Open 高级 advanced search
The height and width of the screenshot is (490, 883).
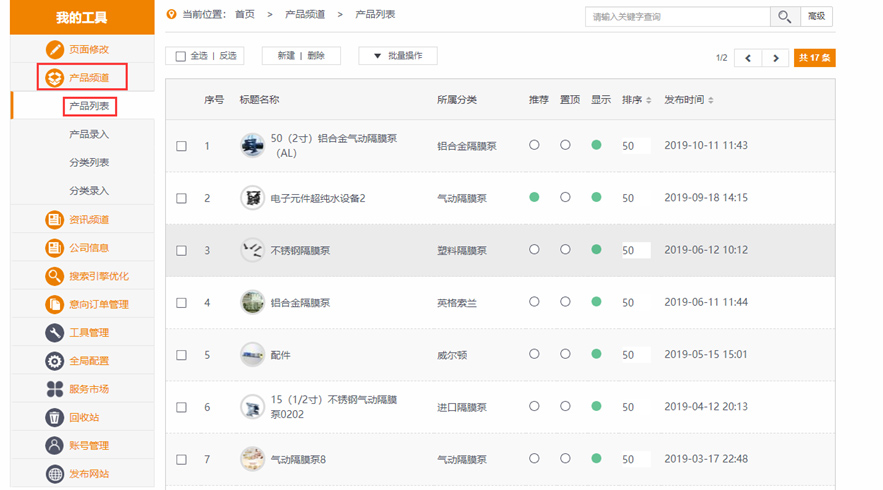point(817,16)
